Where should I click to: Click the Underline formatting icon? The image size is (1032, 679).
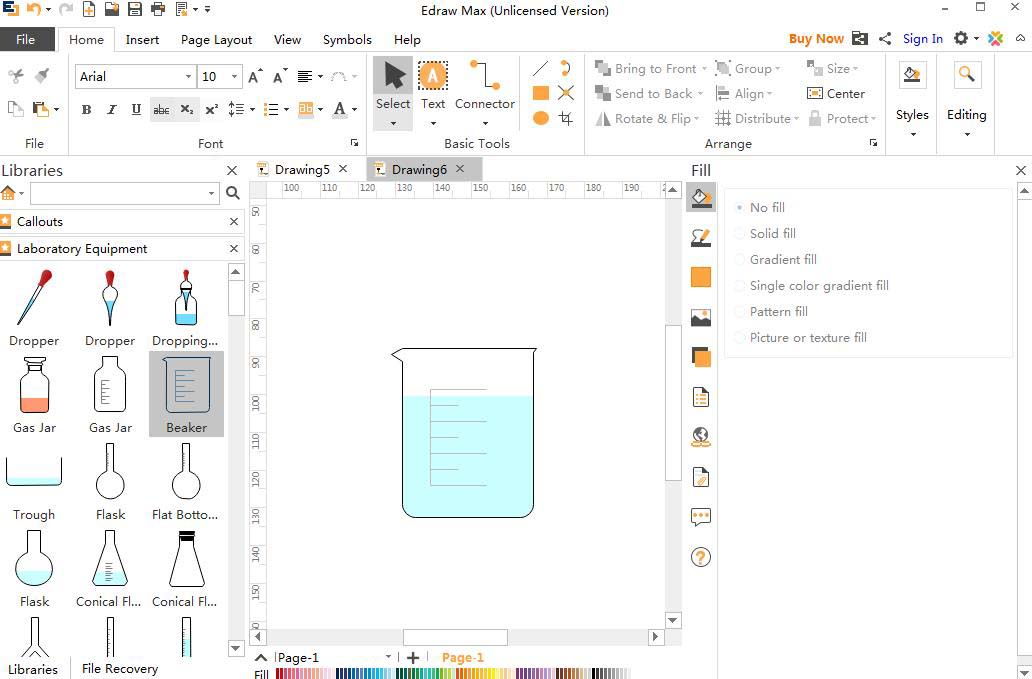[x=136, y=109]
